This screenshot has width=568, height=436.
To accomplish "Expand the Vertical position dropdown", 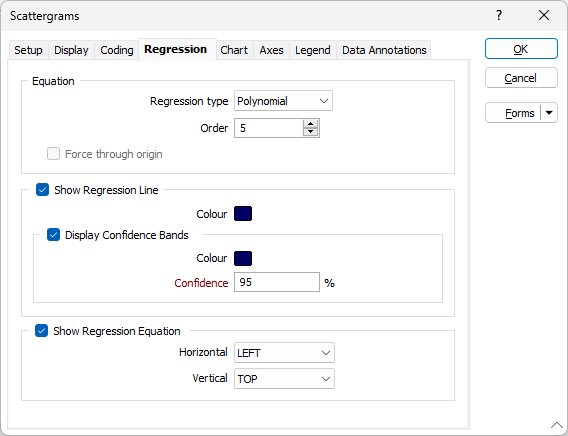I will tap(284, 378).
